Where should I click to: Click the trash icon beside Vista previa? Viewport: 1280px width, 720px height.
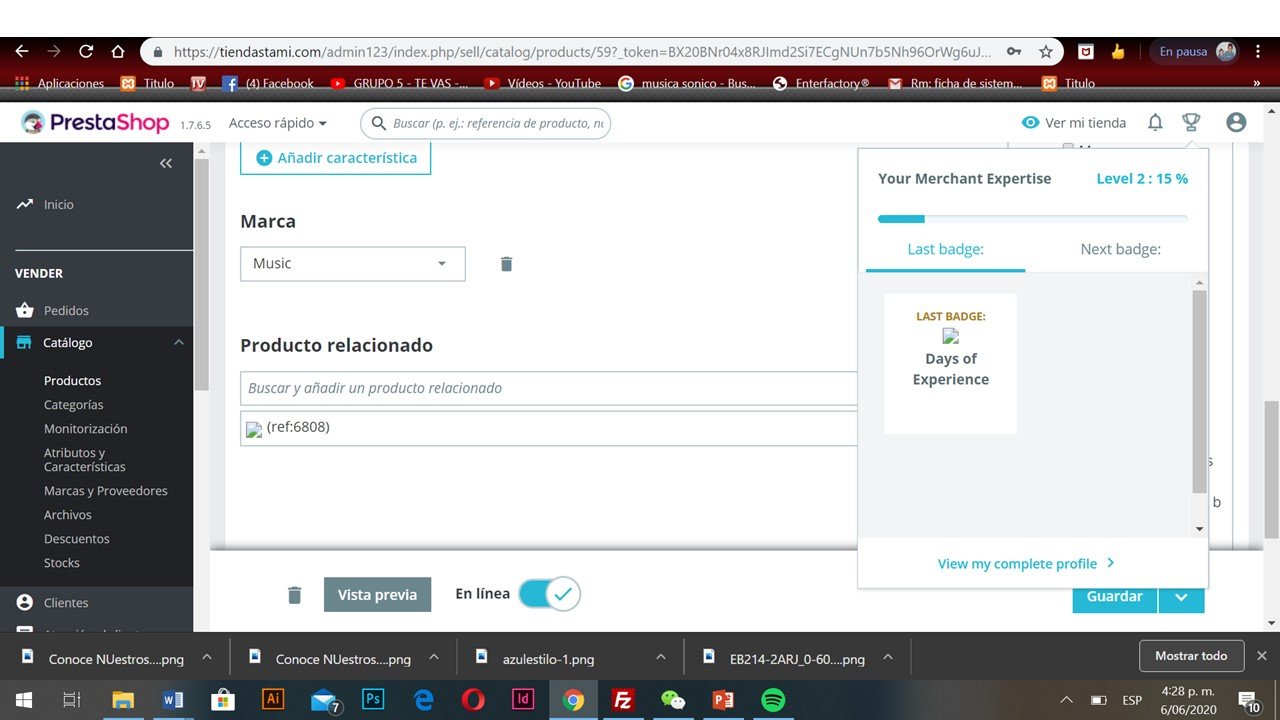pos(294,595)
